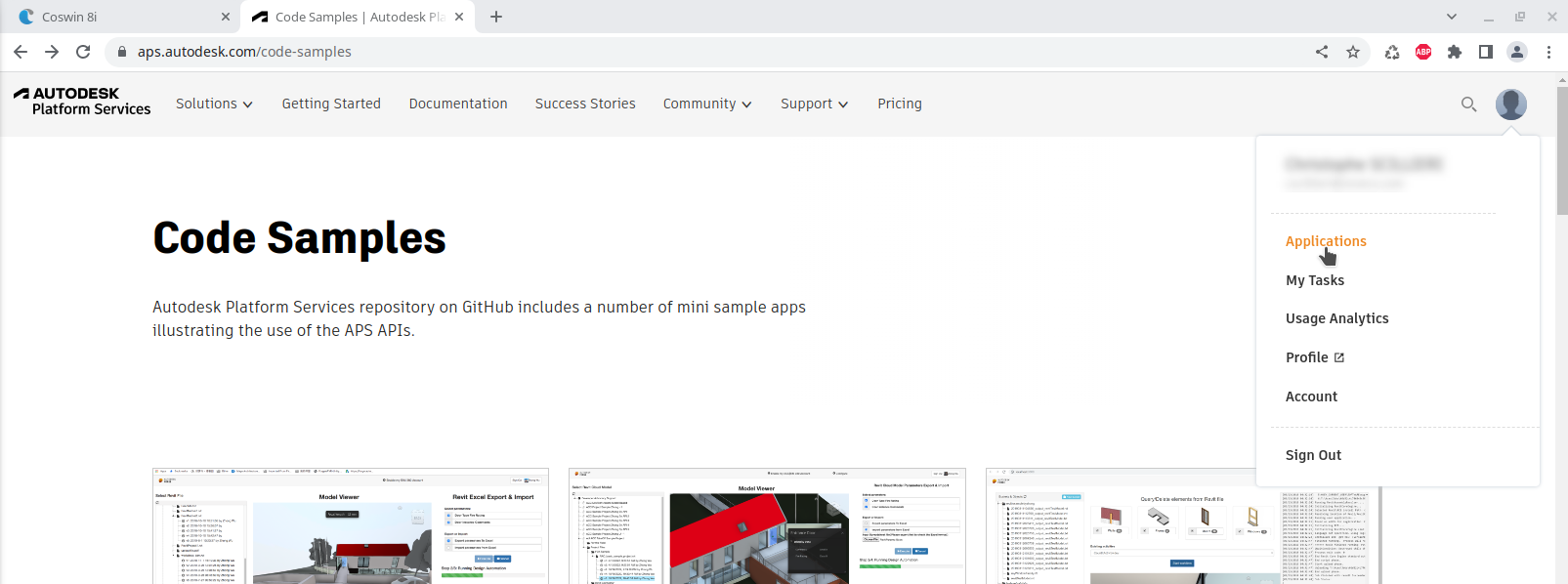Click the user profile avatar in navbar

pyautogui.click(x=1510, y=104)
